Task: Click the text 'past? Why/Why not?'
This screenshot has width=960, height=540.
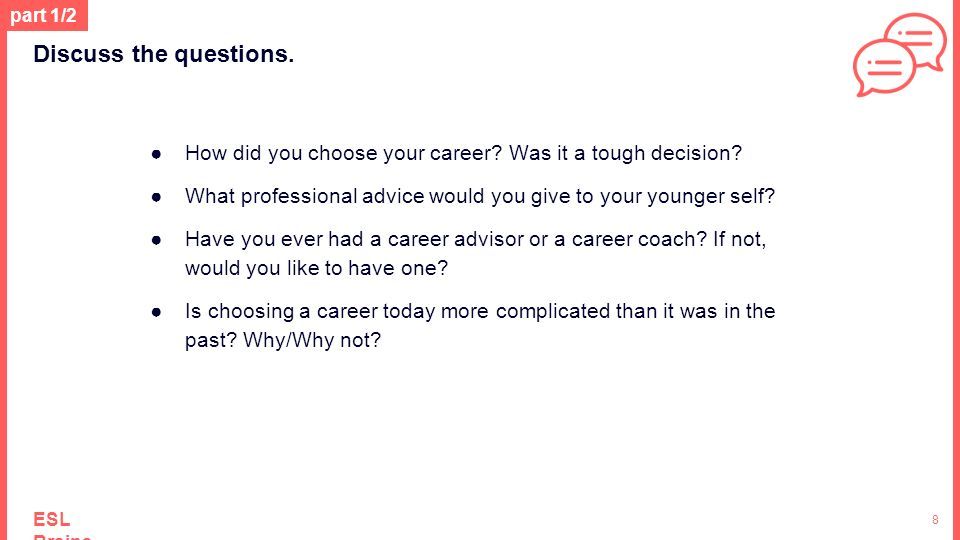Action: click(x=283, y=340)
